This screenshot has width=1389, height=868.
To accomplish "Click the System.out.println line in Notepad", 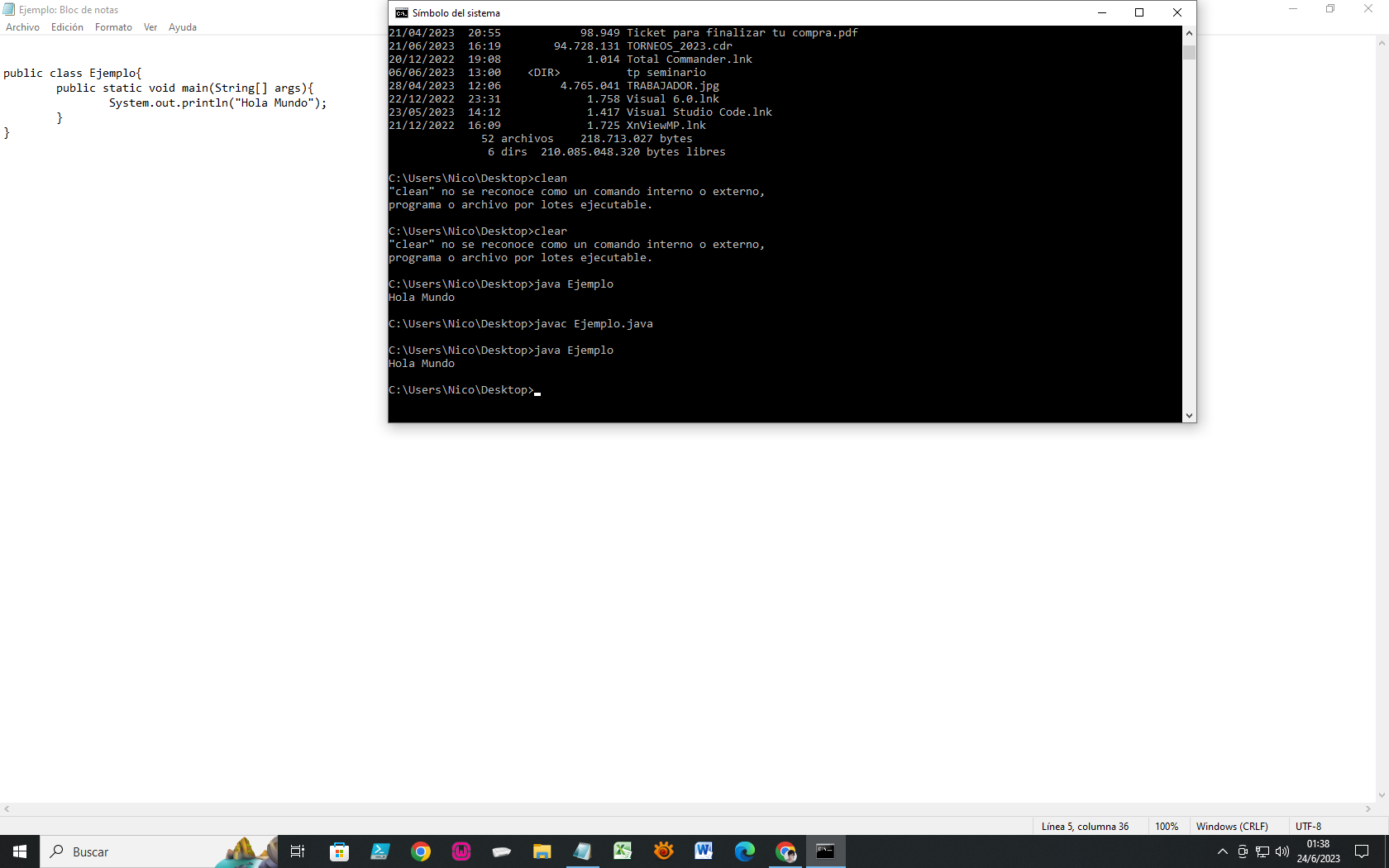I will tap(218, 103).
